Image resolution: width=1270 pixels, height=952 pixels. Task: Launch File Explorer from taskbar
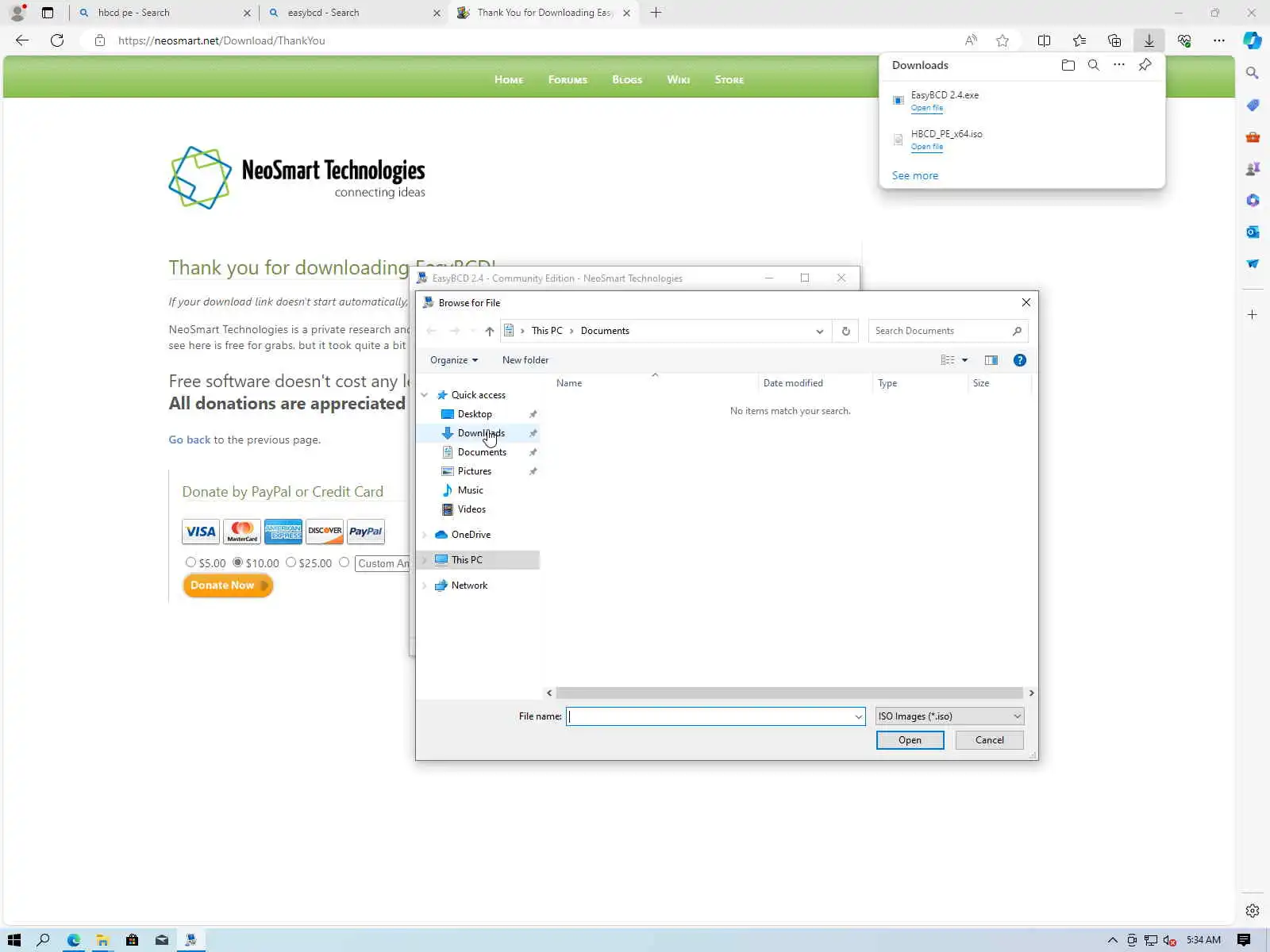tap(102, 940)
